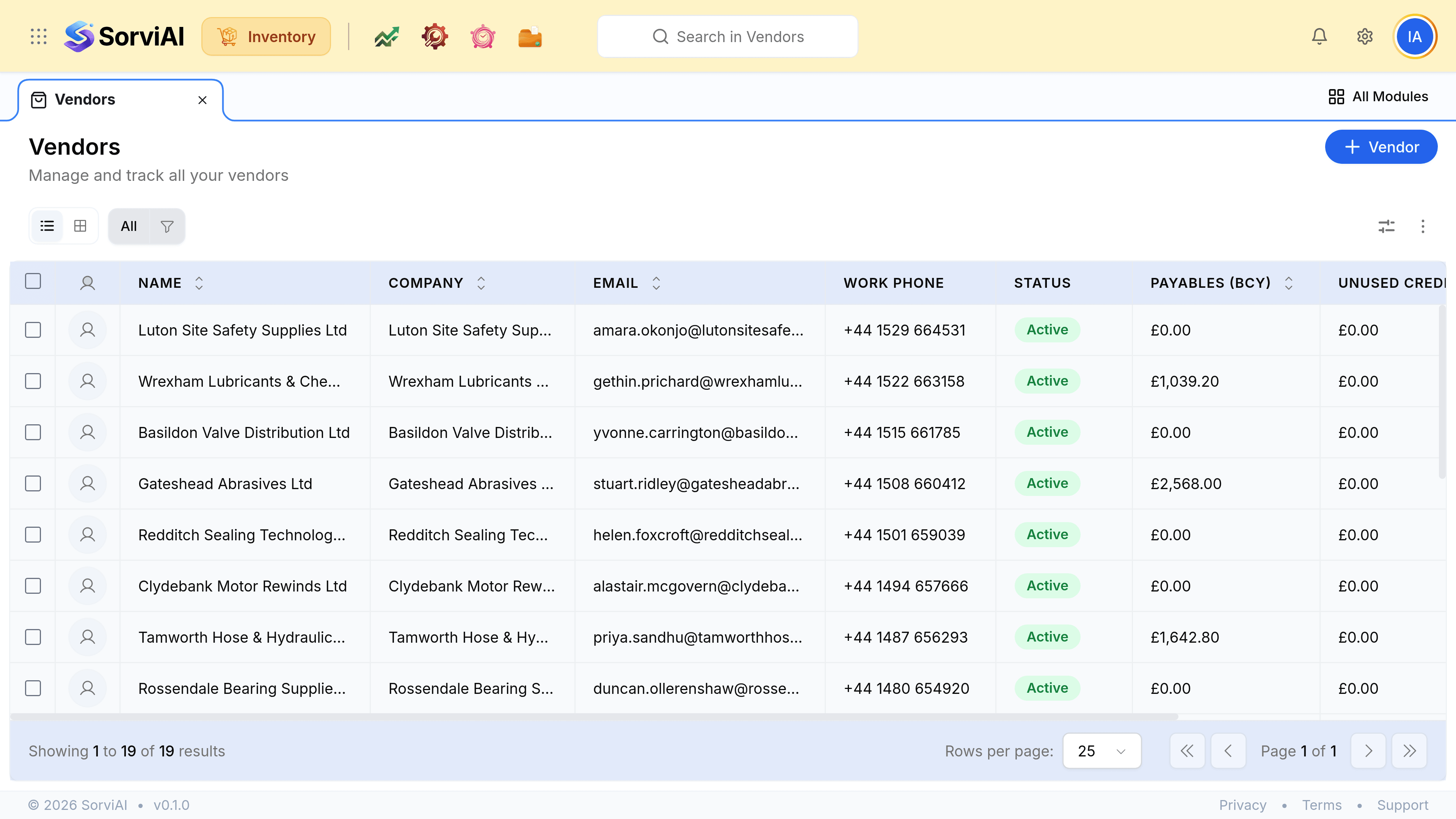This screenshot has width=1456, height=819.
Task: Open All Modules
Action: click(x=1378, y=97)
